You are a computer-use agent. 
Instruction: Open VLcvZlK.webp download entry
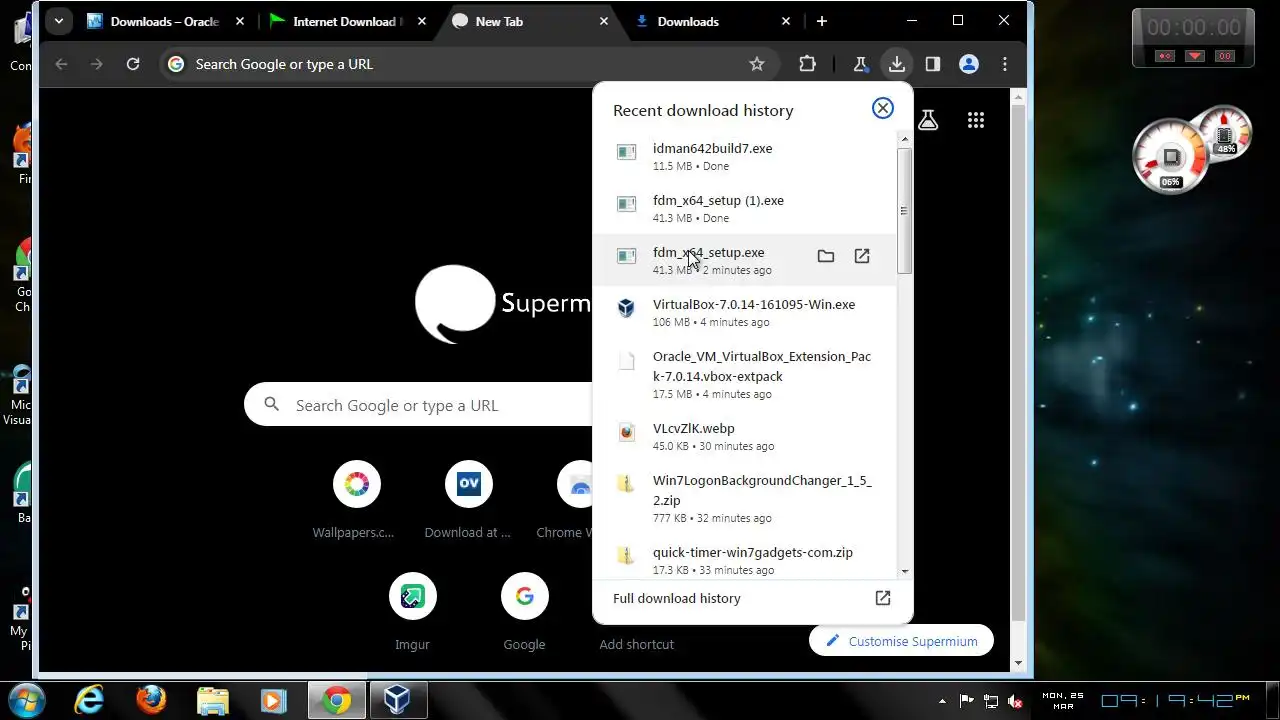tap(745, 436)
